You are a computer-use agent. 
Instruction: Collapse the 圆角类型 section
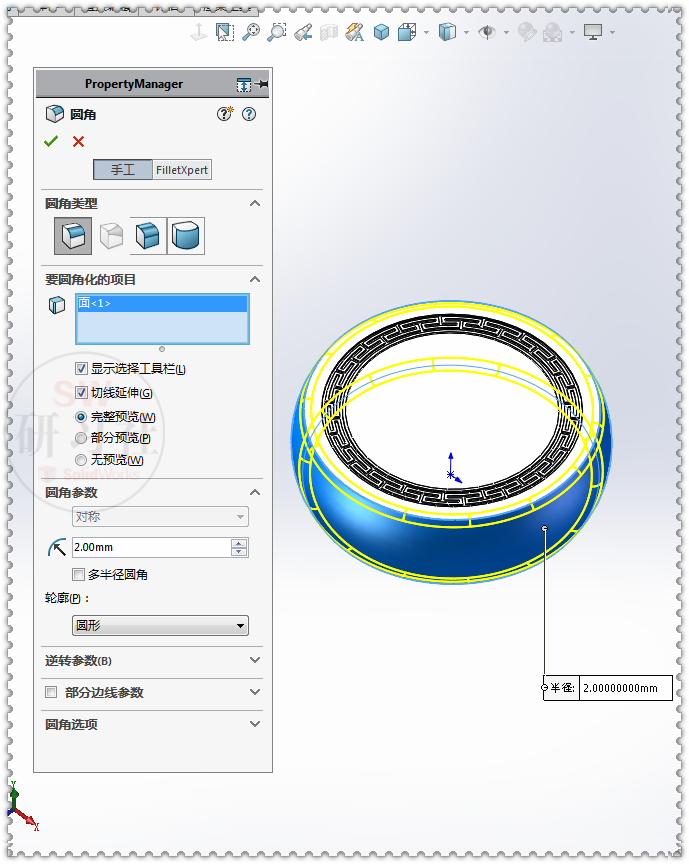tap(255, 203)
